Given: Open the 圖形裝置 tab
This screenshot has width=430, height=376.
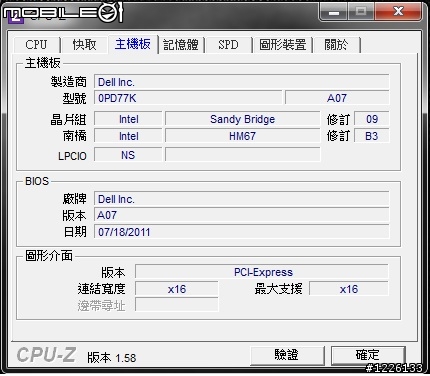Looking at the screenshot, I should [283, 45].
